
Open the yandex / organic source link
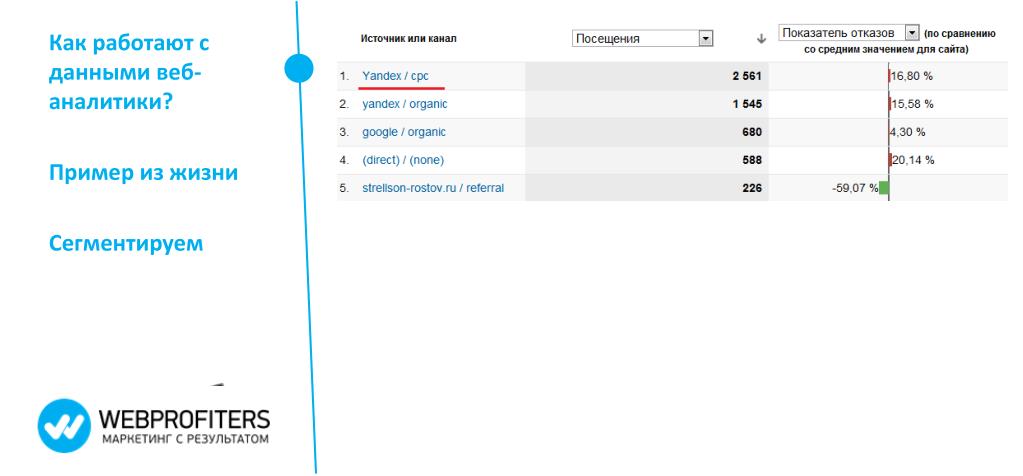click(405, 104)
